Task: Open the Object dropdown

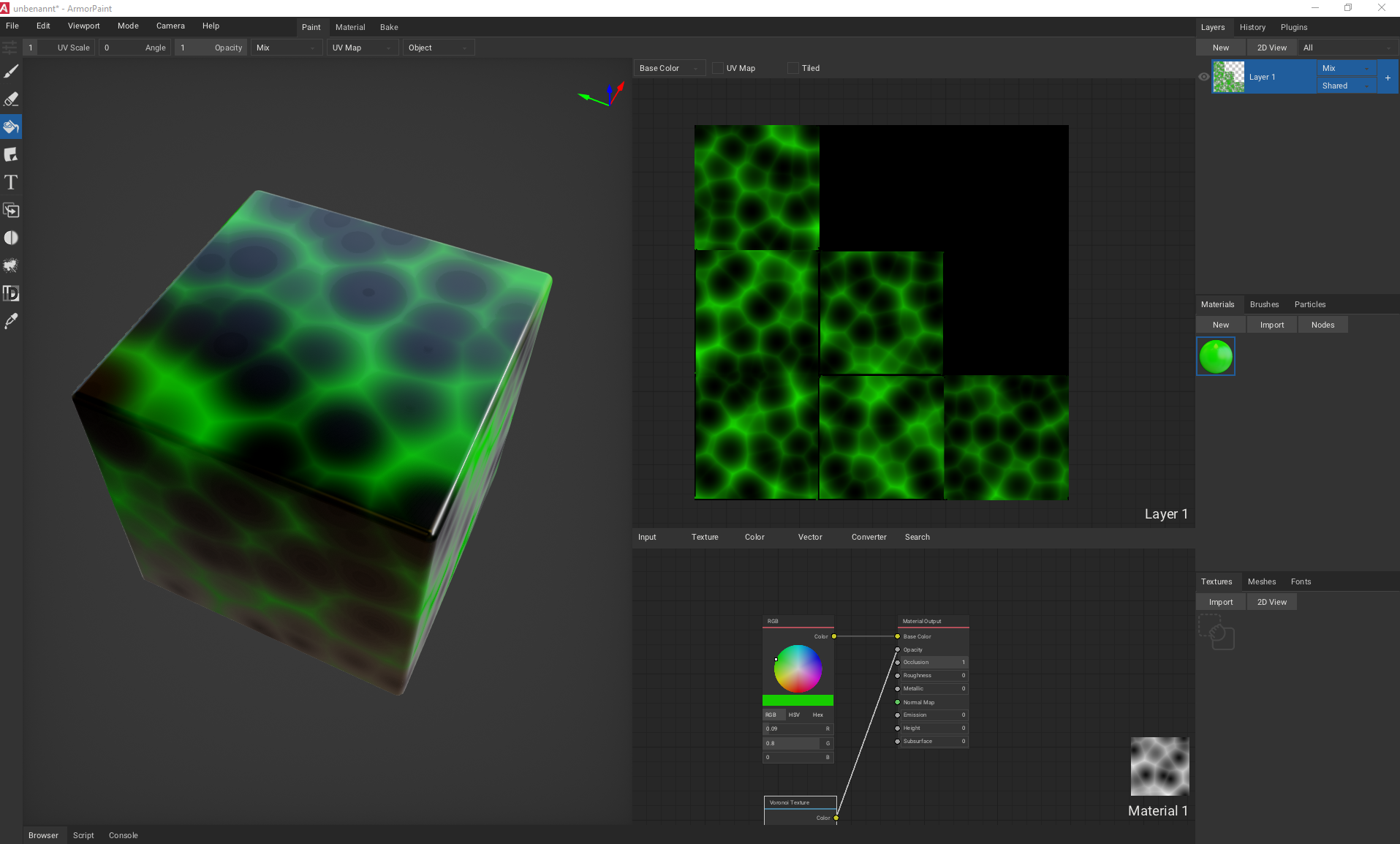Action: [438, 48]
